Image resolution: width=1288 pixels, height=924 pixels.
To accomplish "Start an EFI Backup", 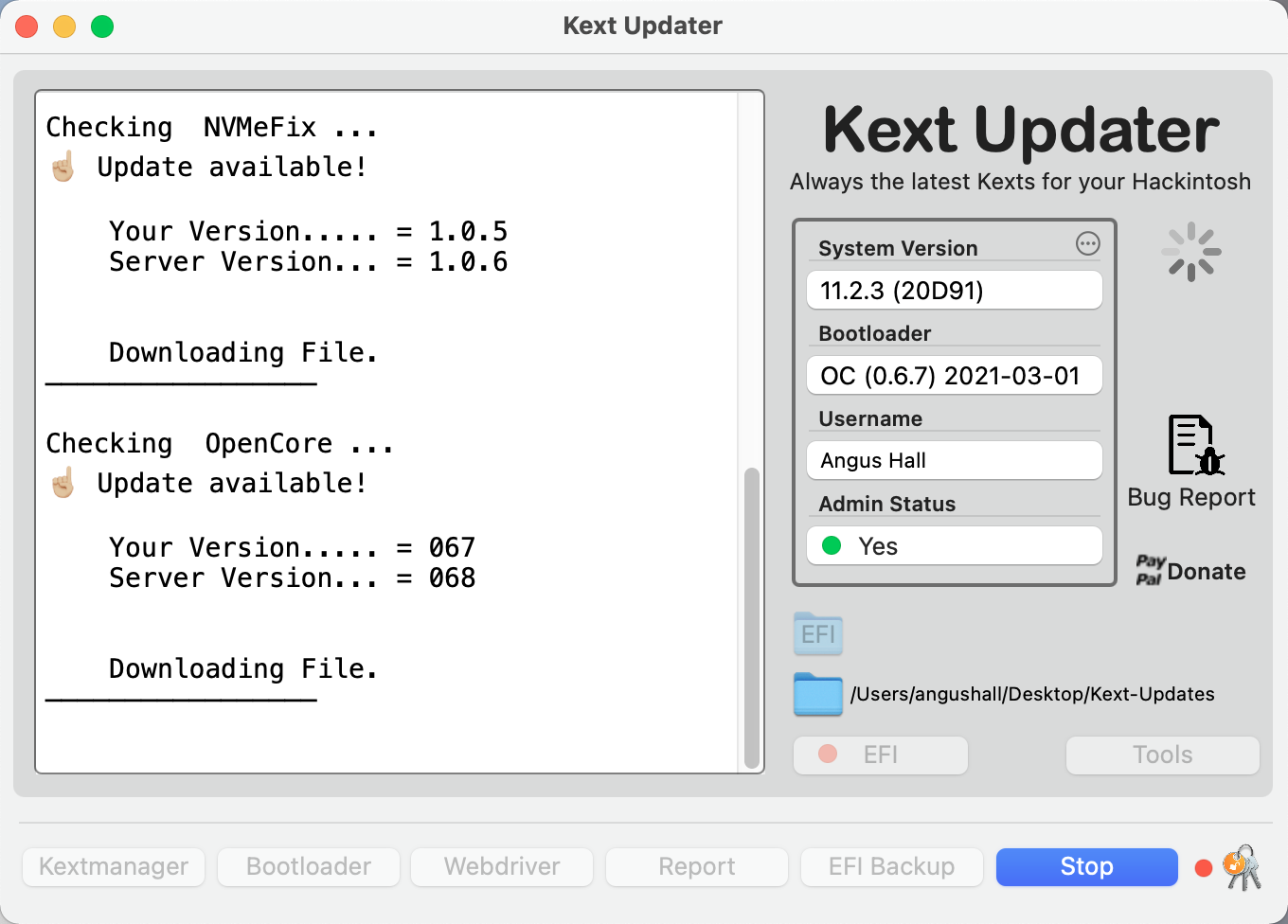I will click(x=892, y=866).
